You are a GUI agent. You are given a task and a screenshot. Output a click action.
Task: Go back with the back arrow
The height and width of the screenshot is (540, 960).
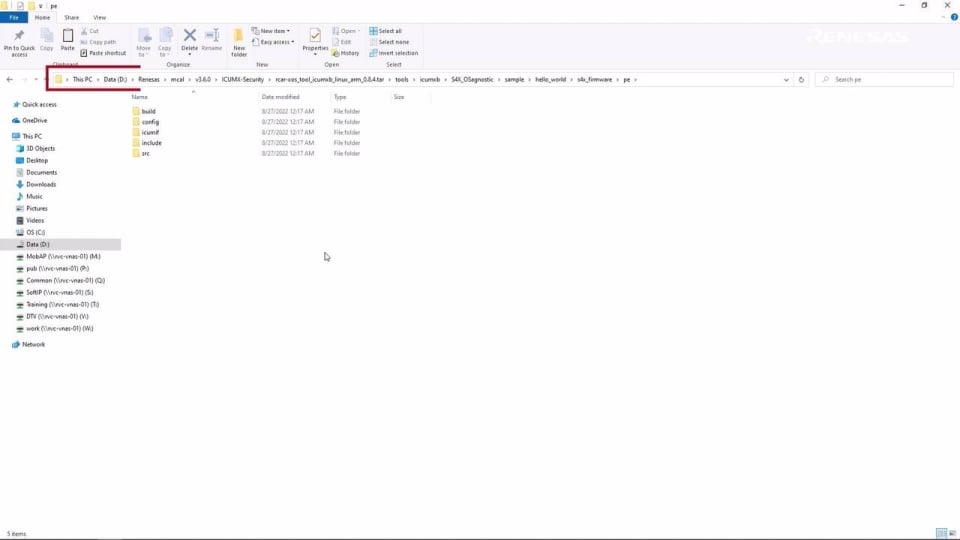[x=9, y=80]
